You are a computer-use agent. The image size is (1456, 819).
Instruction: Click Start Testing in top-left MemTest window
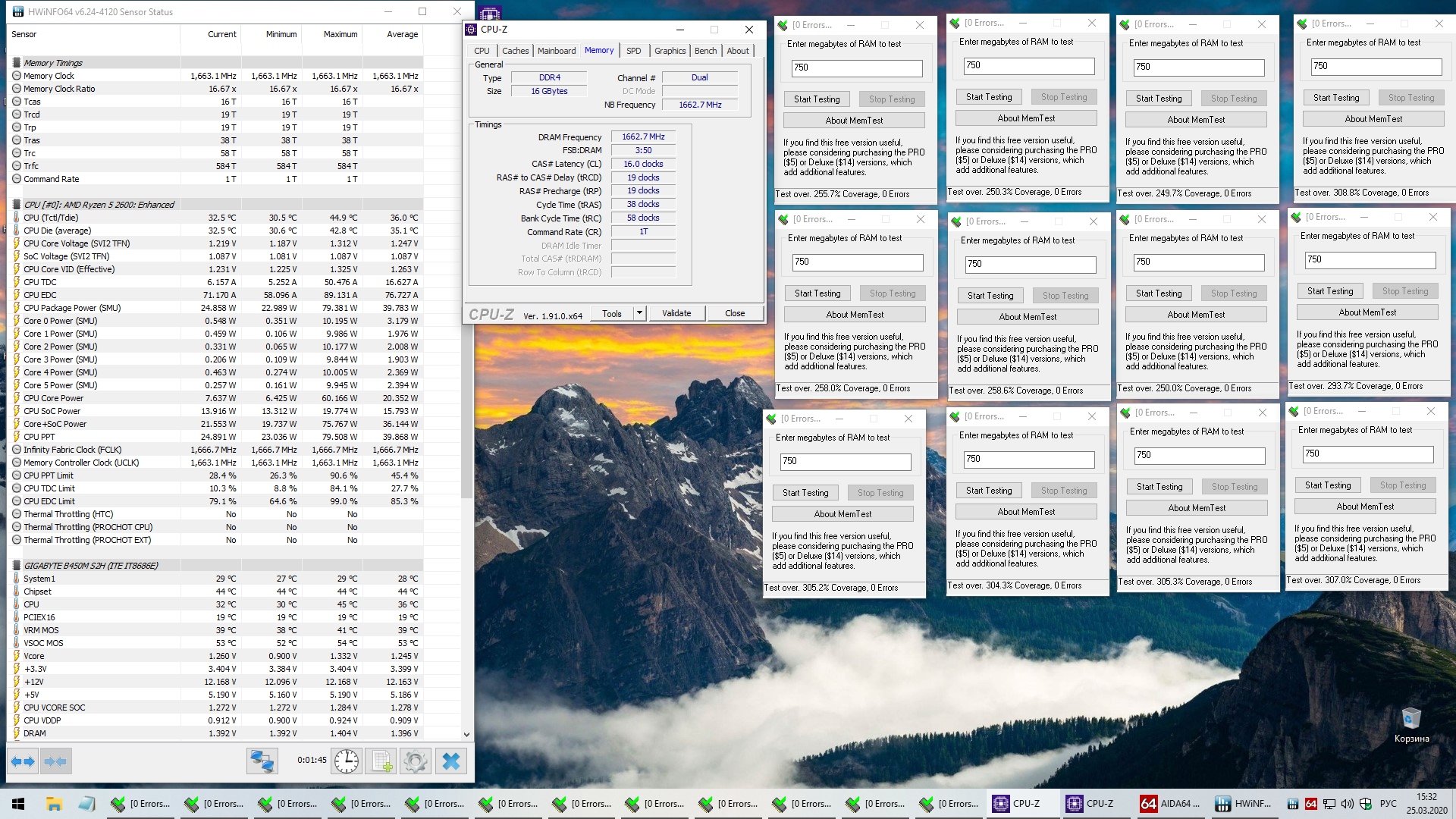point(817,99)
